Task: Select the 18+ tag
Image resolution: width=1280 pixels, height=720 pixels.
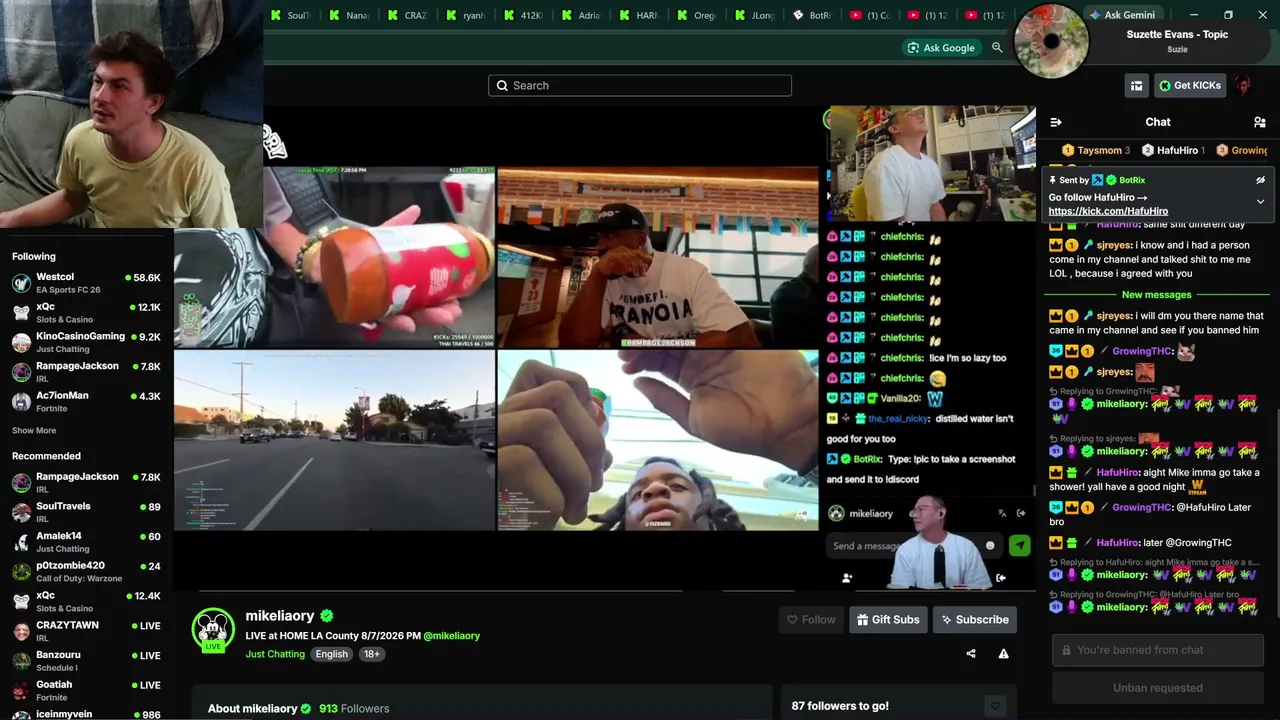Action: pyautogui.click(x=371, y=654)
